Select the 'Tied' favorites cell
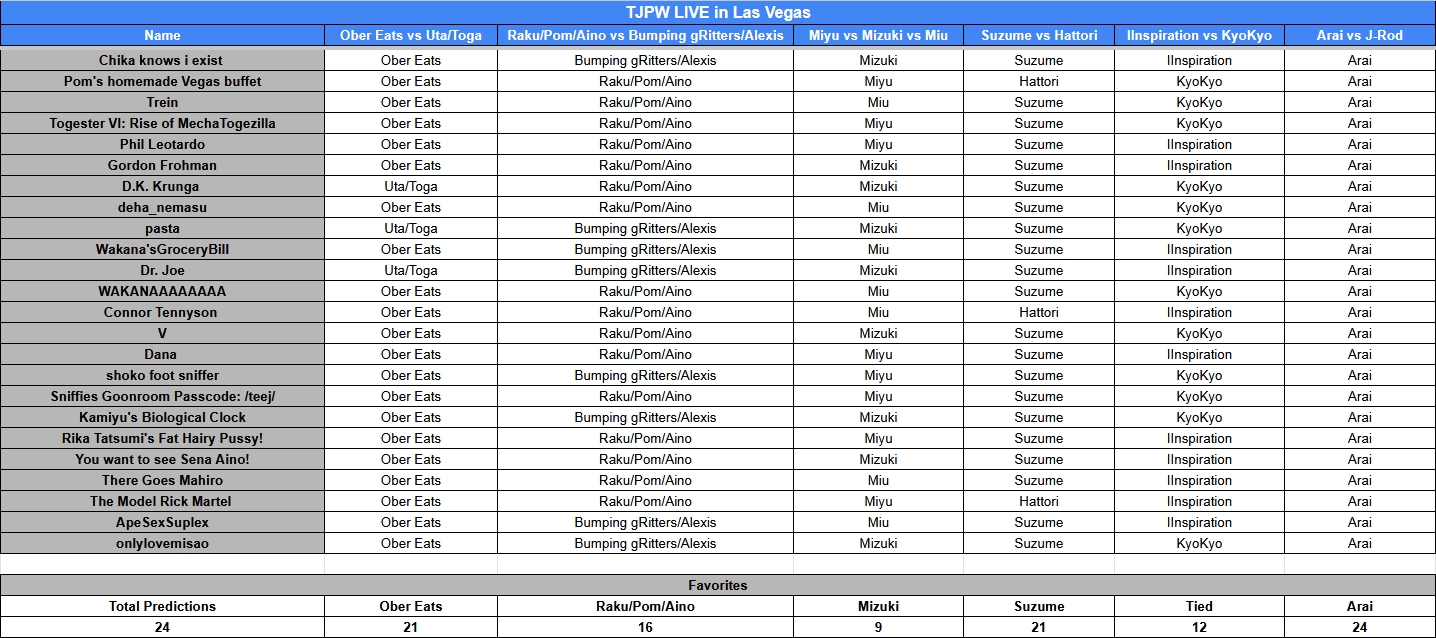1436x638 pixels. pos(1199,606)
